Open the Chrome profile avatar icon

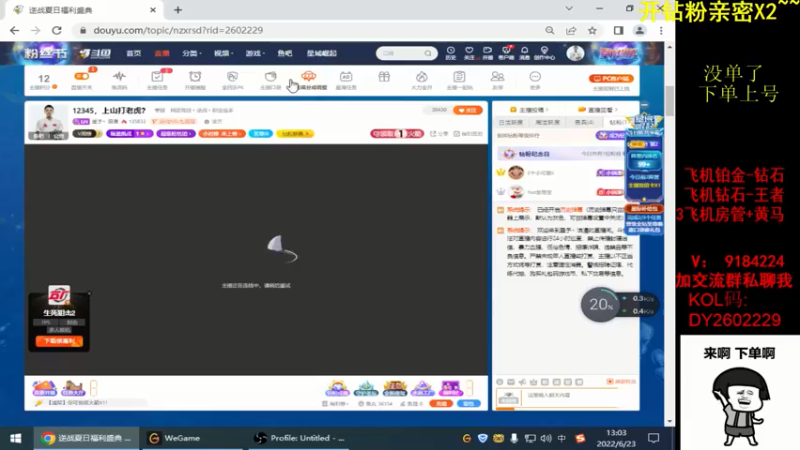639,31
